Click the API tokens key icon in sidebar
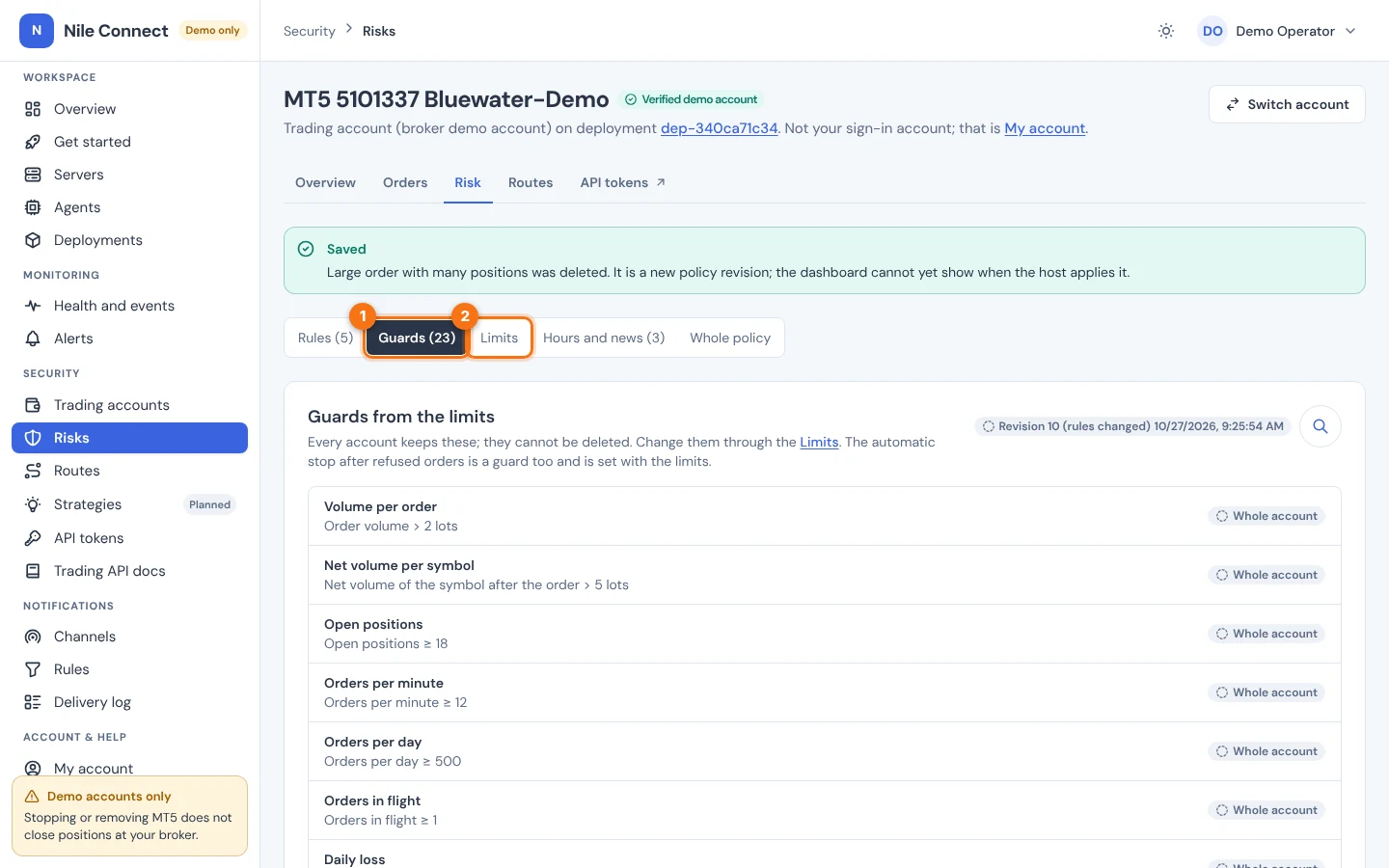Viewport: 1389px width, 868px height. pyautogui.click(x=33, y=538)
